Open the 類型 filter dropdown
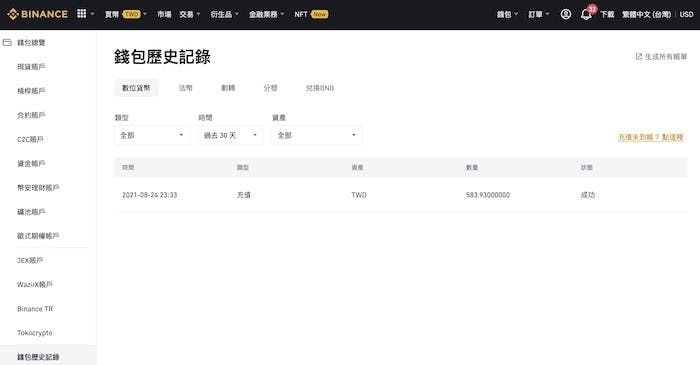 pyautogui.click(x=152, y=135)
